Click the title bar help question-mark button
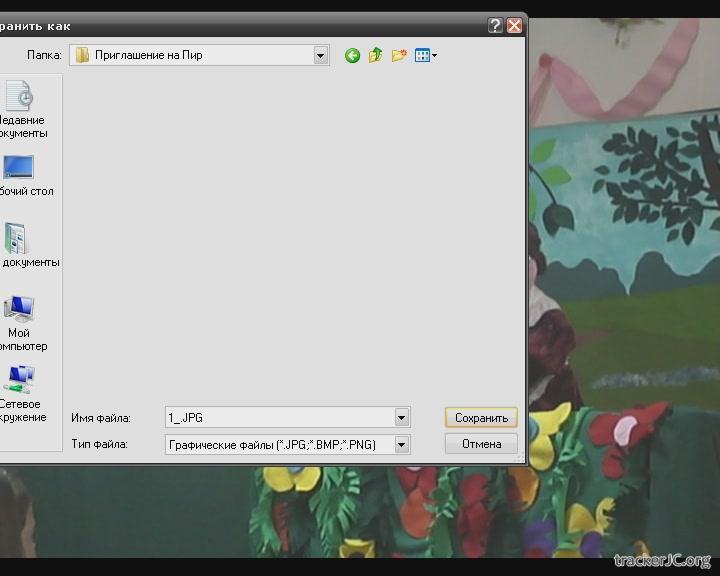The image size is (720, 576). (496, 26)
